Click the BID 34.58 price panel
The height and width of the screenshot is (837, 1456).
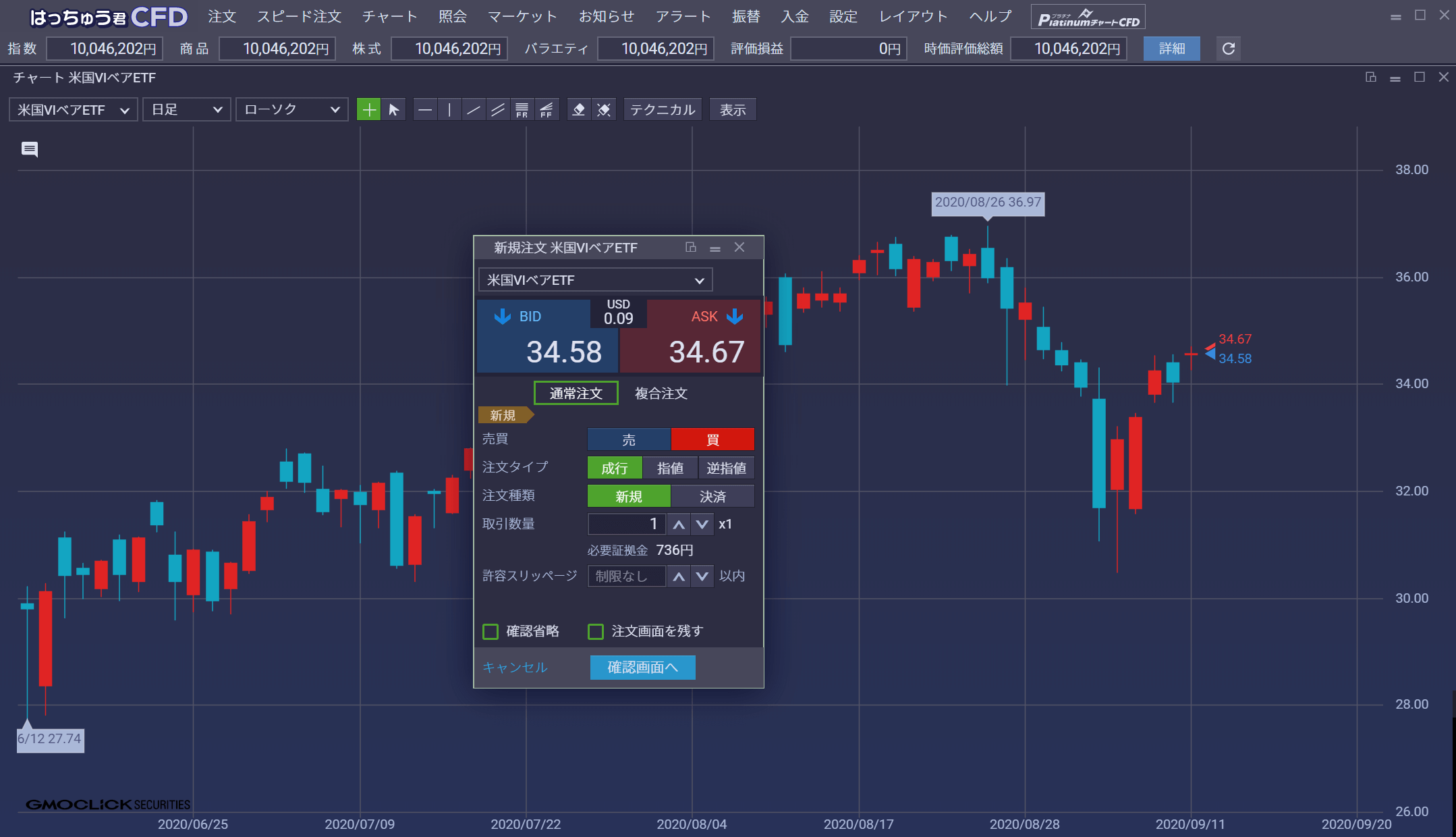pos(547,336)
